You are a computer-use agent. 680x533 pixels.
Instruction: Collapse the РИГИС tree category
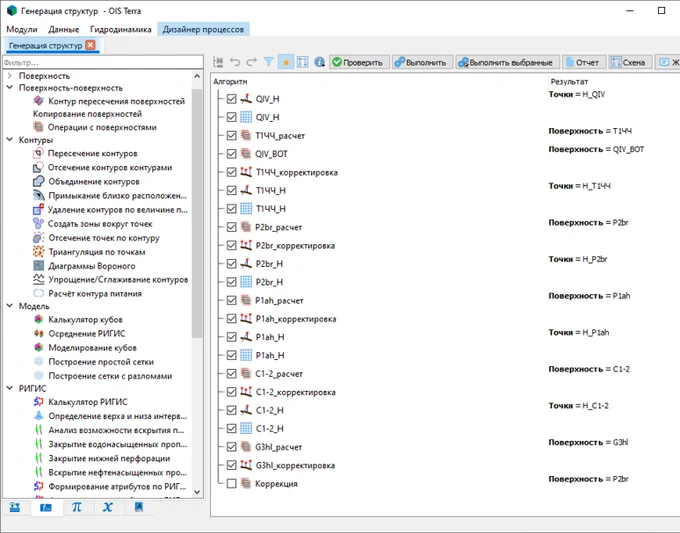9,388
